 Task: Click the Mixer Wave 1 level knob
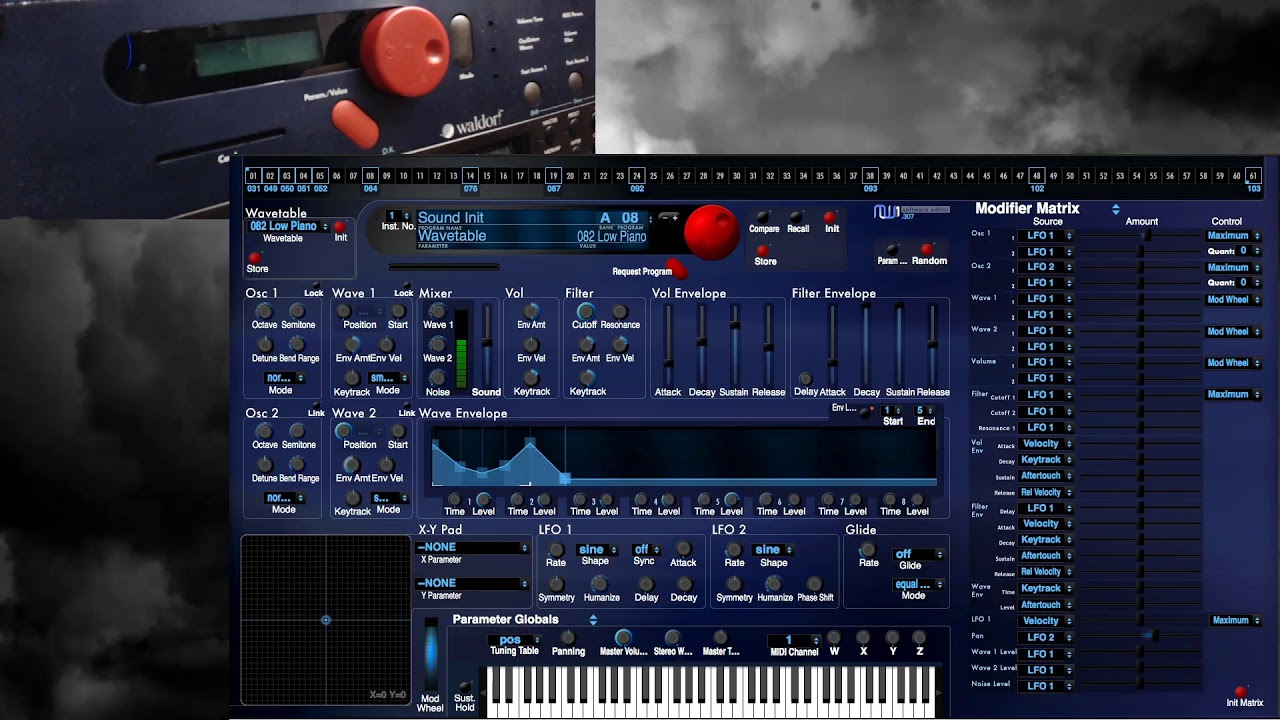(x=437, y=311)
